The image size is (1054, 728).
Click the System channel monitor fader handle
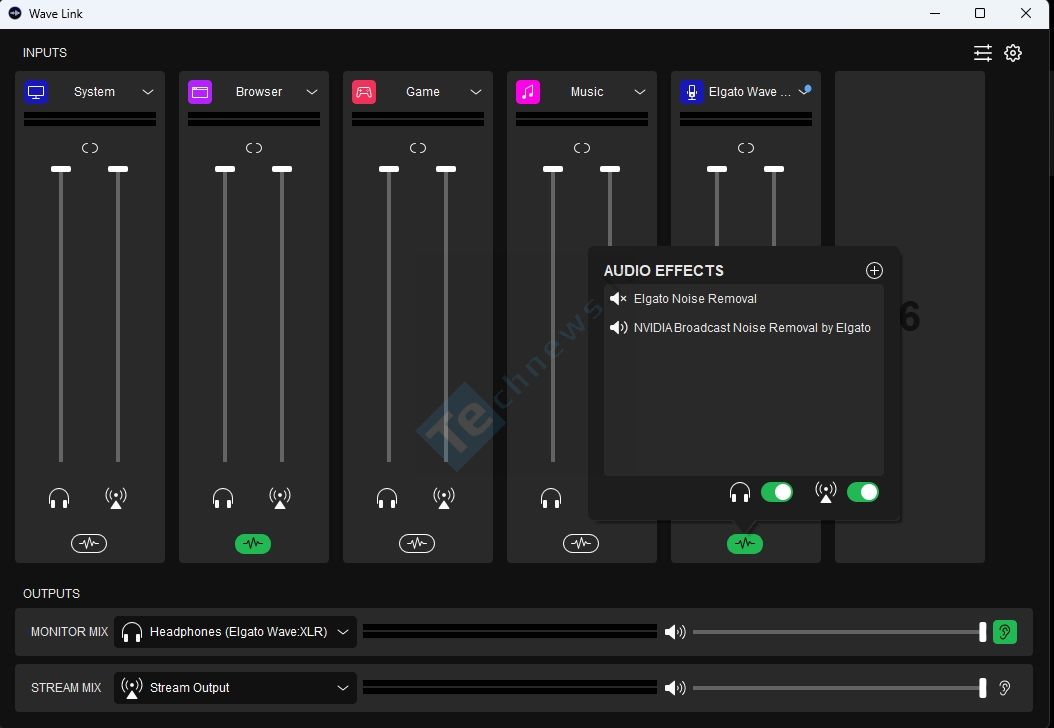(x=61, y=169)
